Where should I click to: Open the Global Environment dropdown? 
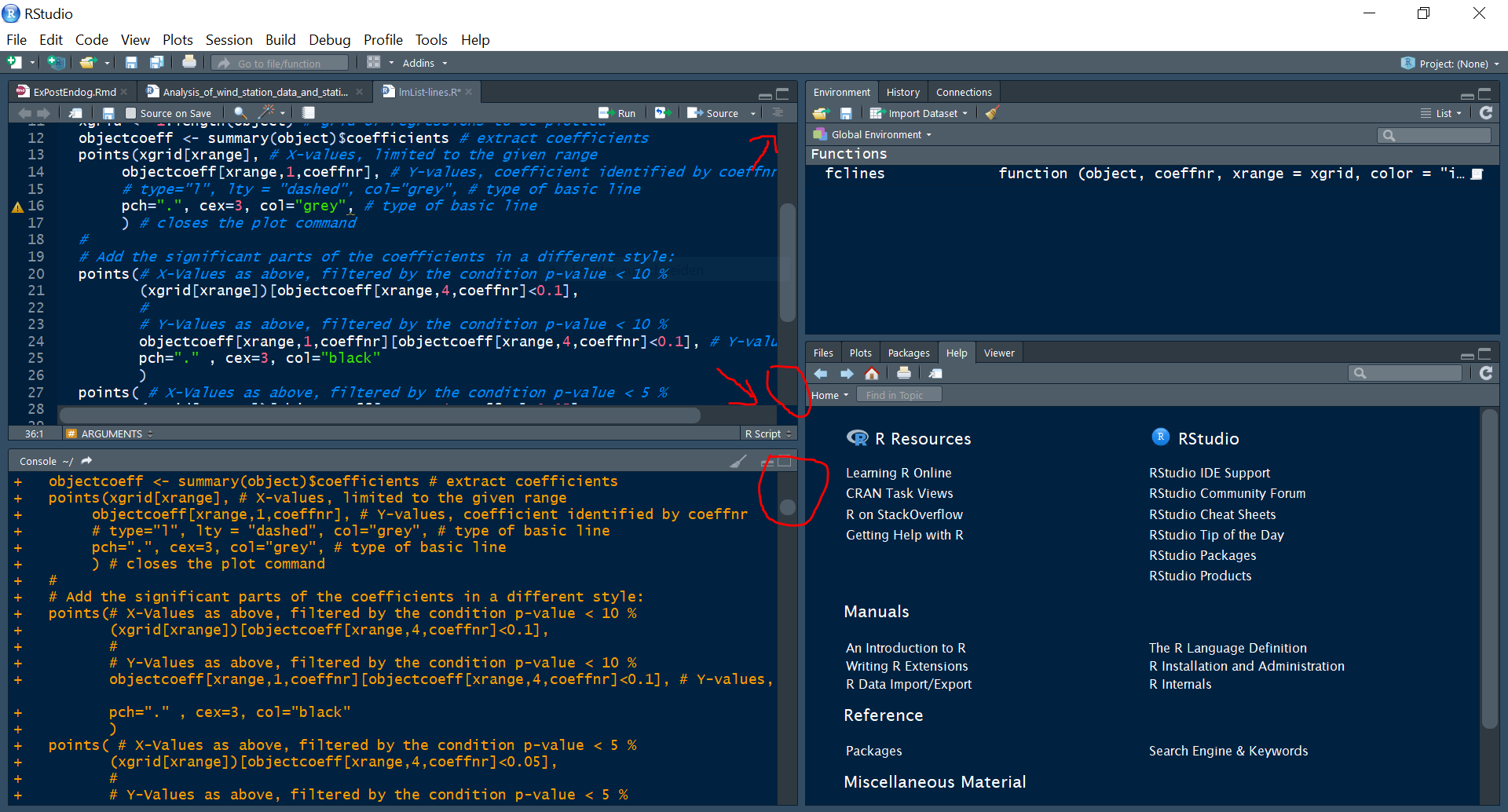coord(873,135)
